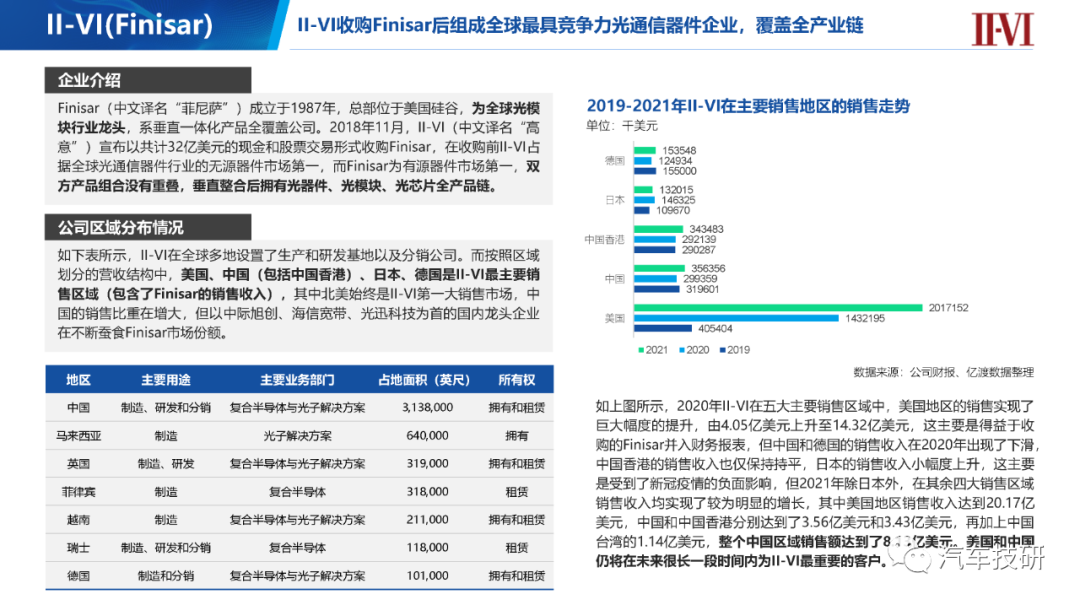This screenshot has width=1080, height=605.
Task: Click the value 146325 in the chart
Action: pos(678,200)
